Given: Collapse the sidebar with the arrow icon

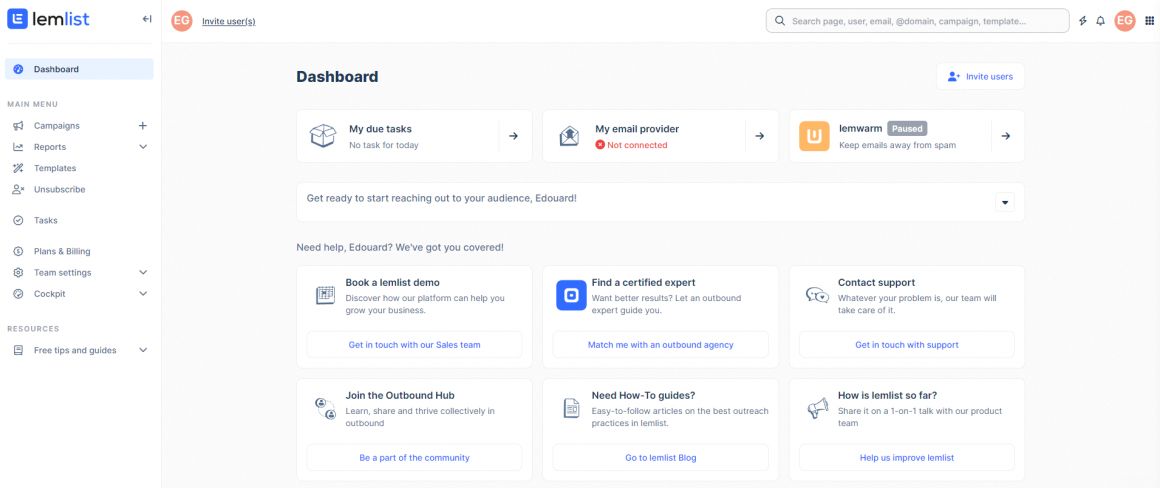Looking at the screenshot, I should (x=147, y=19).
